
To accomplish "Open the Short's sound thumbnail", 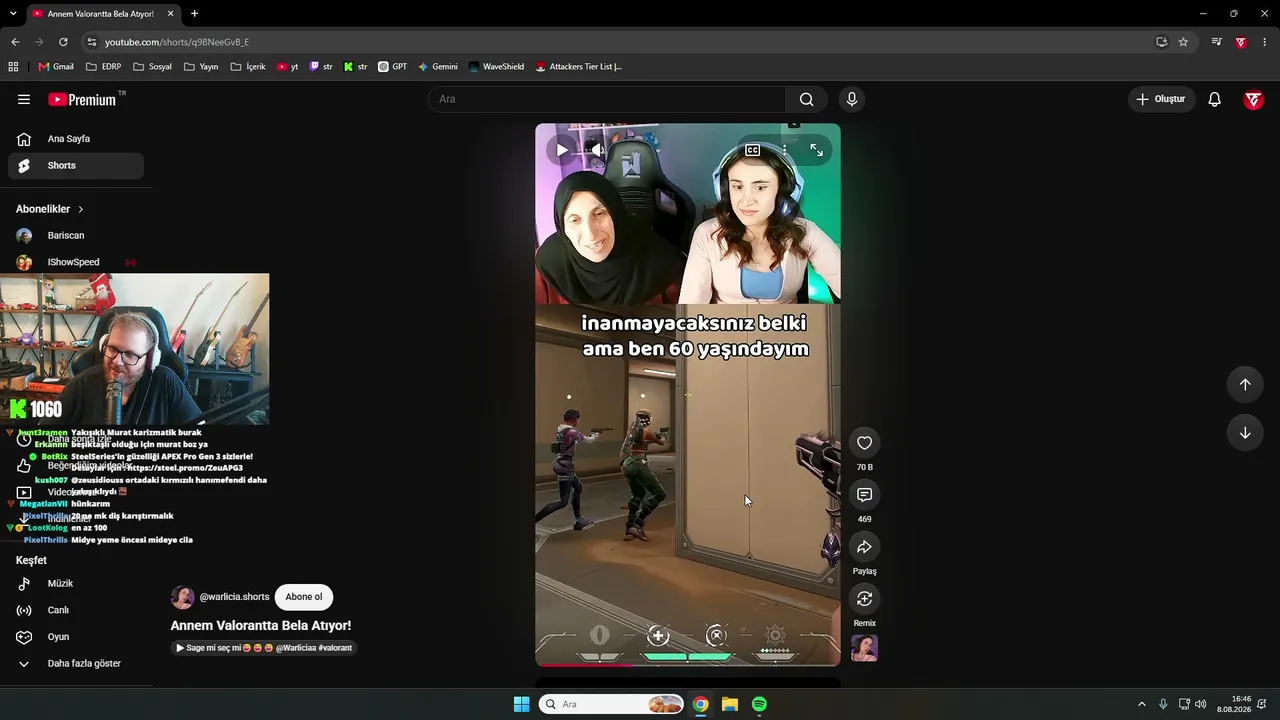I will 865,648.
